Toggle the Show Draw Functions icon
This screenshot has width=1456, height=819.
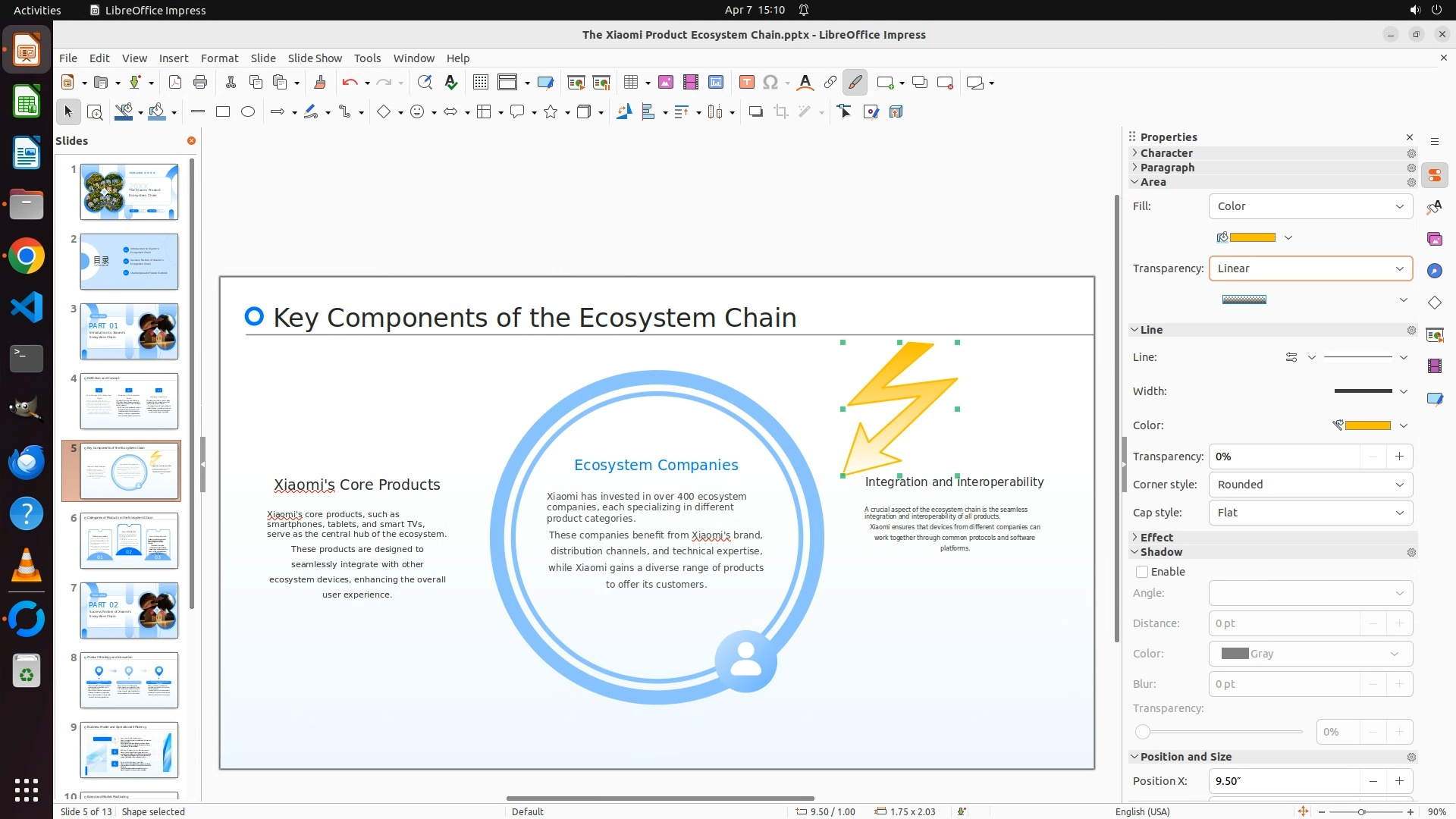pyautogui.click(x=855, y=83)
